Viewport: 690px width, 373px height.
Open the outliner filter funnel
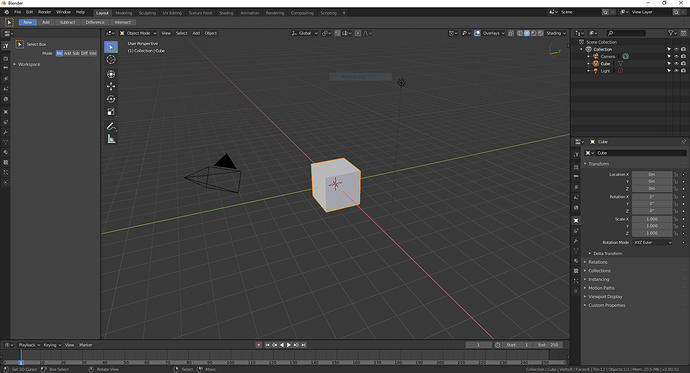coord(672,33)
